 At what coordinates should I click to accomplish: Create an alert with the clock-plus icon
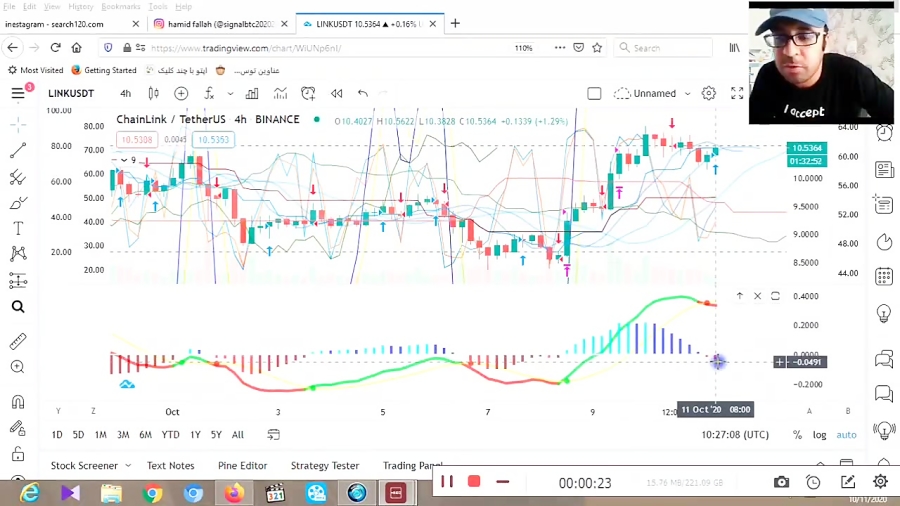pos(308,93)
